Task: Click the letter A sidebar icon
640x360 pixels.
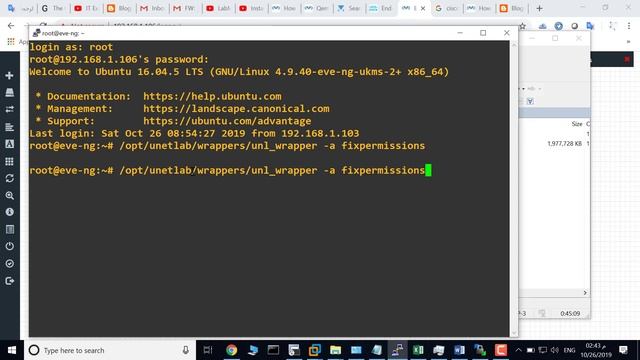Action: (9, 144)
